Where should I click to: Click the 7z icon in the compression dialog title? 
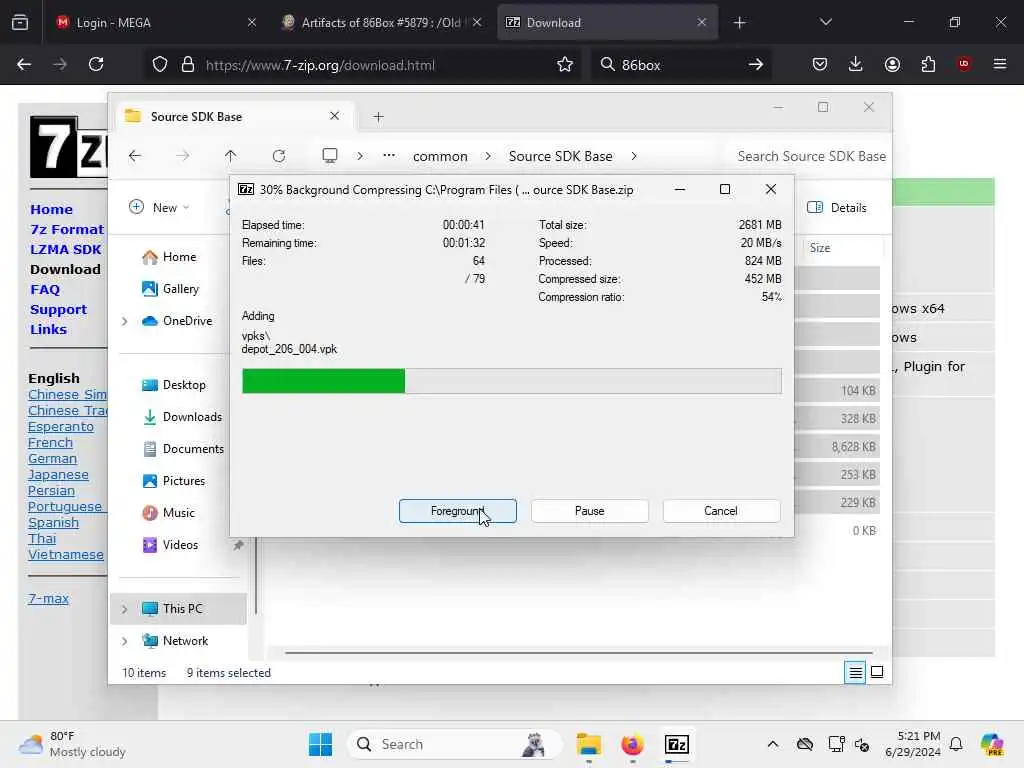[246, 190]
